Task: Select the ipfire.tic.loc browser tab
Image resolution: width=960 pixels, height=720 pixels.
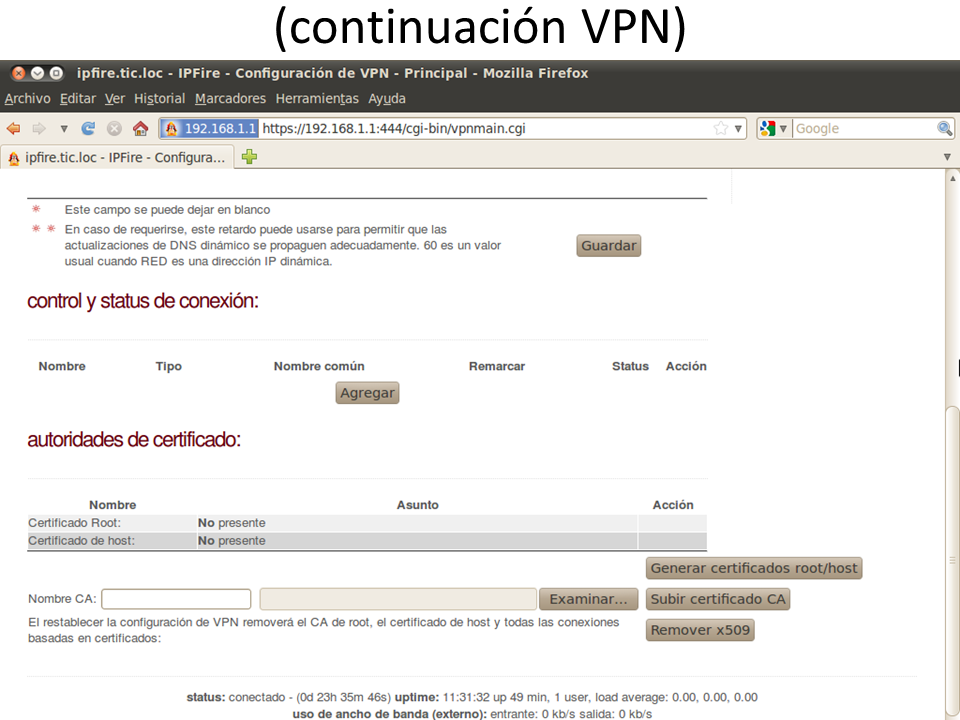Action: coord(118,157)
